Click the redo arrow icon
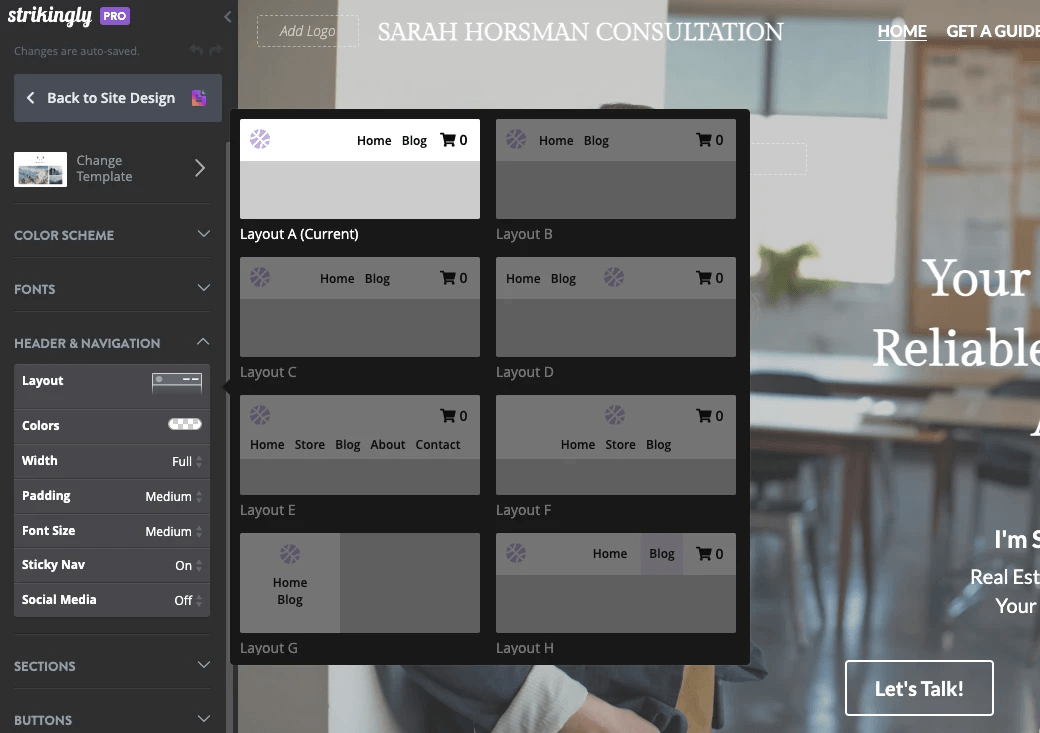This screenshot has width=1040, height=733. coord(216,50)
